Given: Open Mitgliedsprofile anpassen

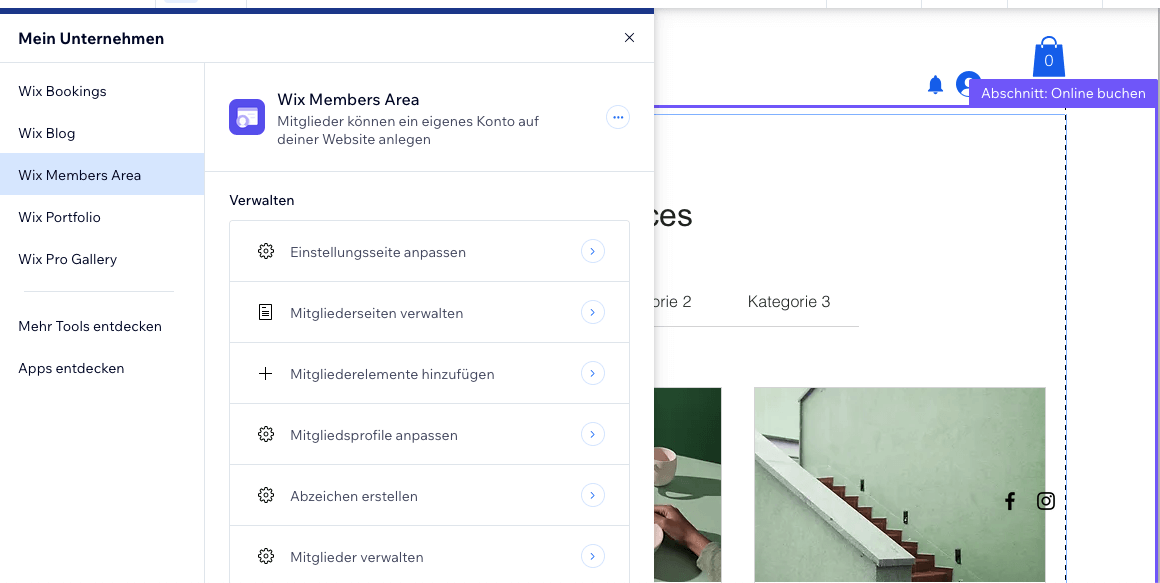Looking at the screenshot, I should [x=429, y=434].
